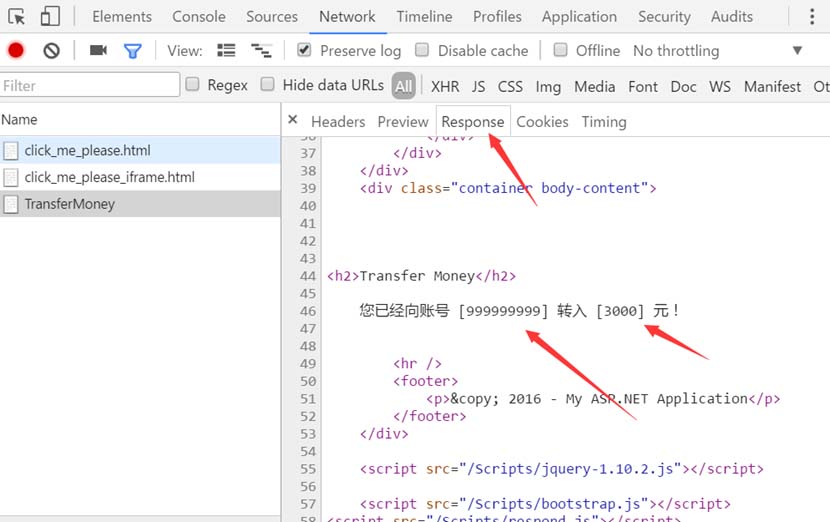Toggle the filter funnel icon
Image resolution: width=830 pixels, height=522 pixels.
click(x=132, y=51)
